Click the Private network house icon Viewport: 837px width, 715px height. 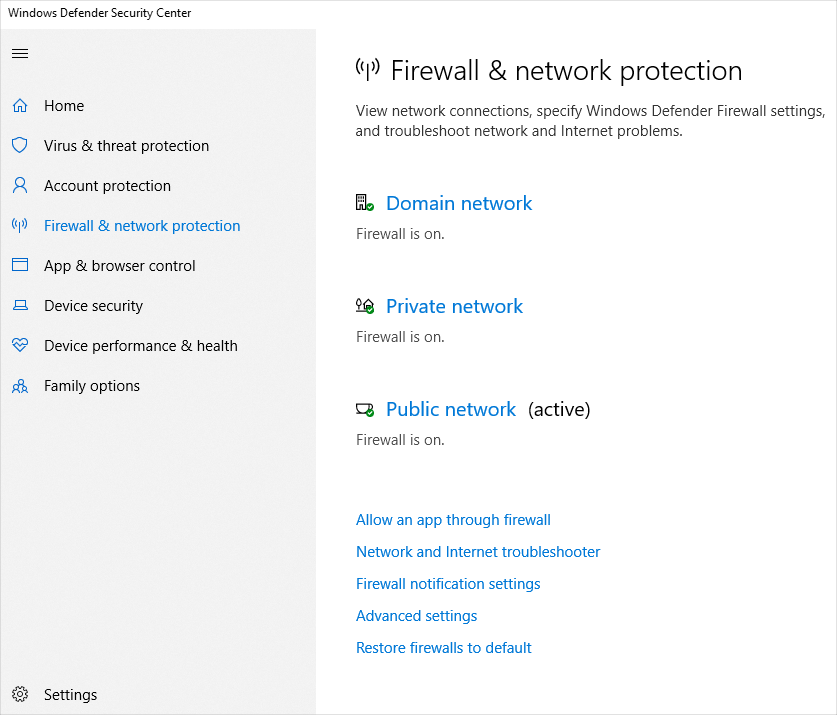click(364, 306)
